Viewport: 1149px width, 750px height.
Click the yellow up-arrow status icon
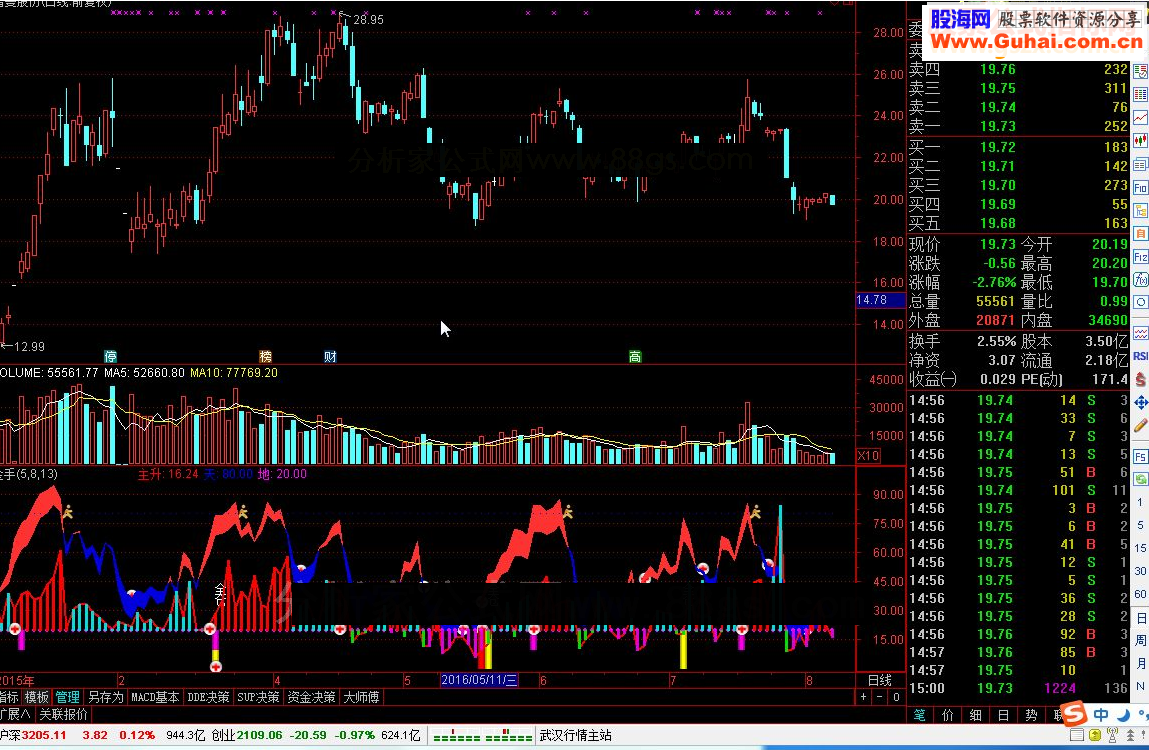(x=1095, y=735)
